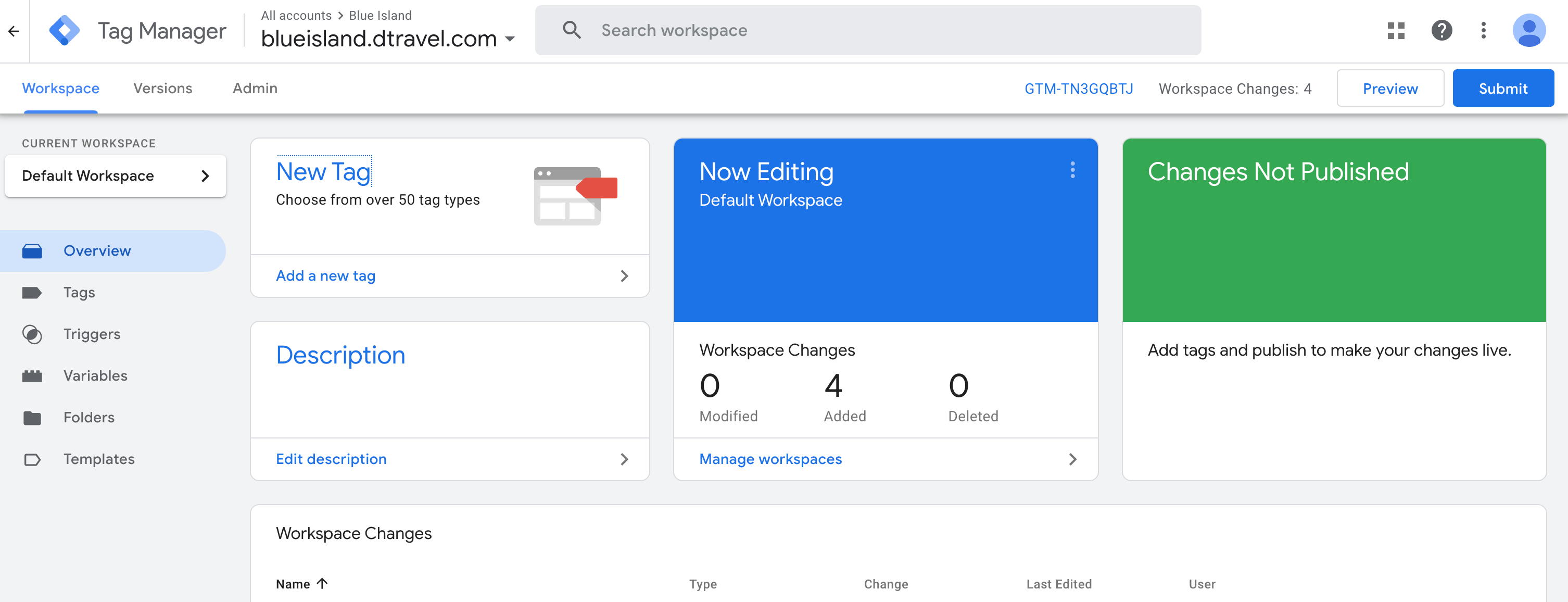Click the Templates sidebar icon
The height and width of the screenshot is (602, 1568).
[x=32, y=459]
